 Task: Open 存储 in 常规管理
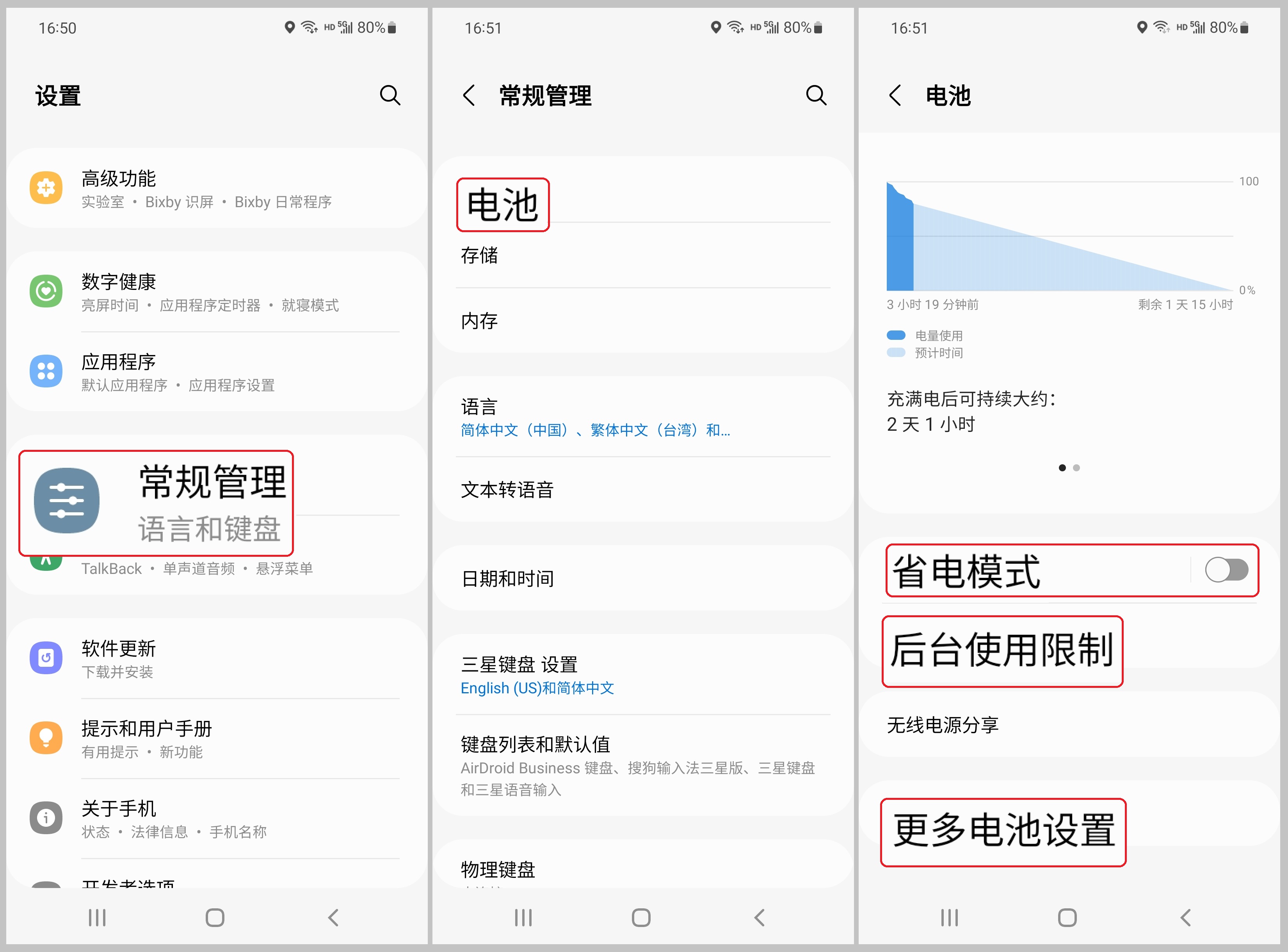[x=642, y=255]
